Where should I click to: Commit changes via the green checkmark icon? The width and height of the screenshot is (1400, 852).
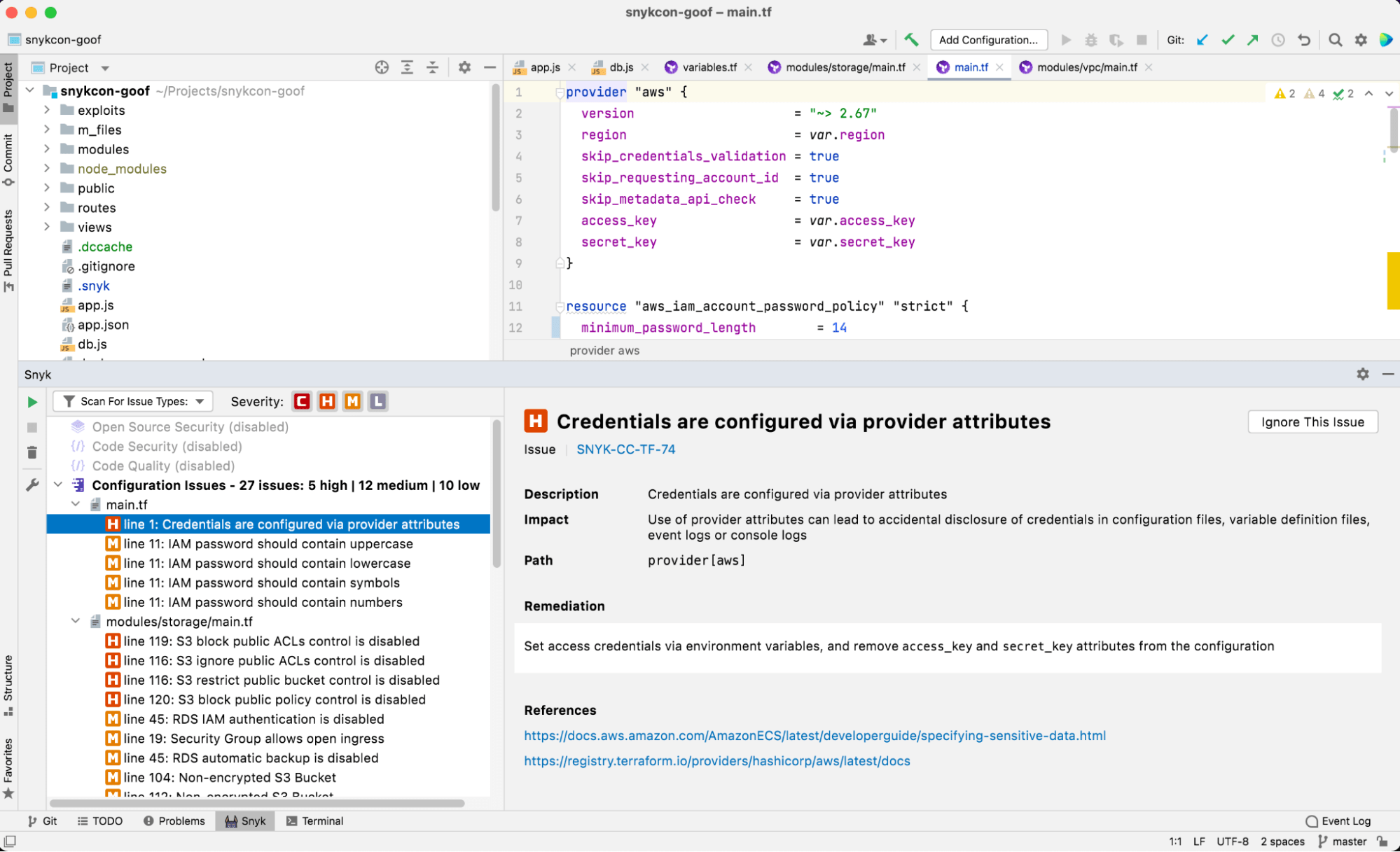1227,40
